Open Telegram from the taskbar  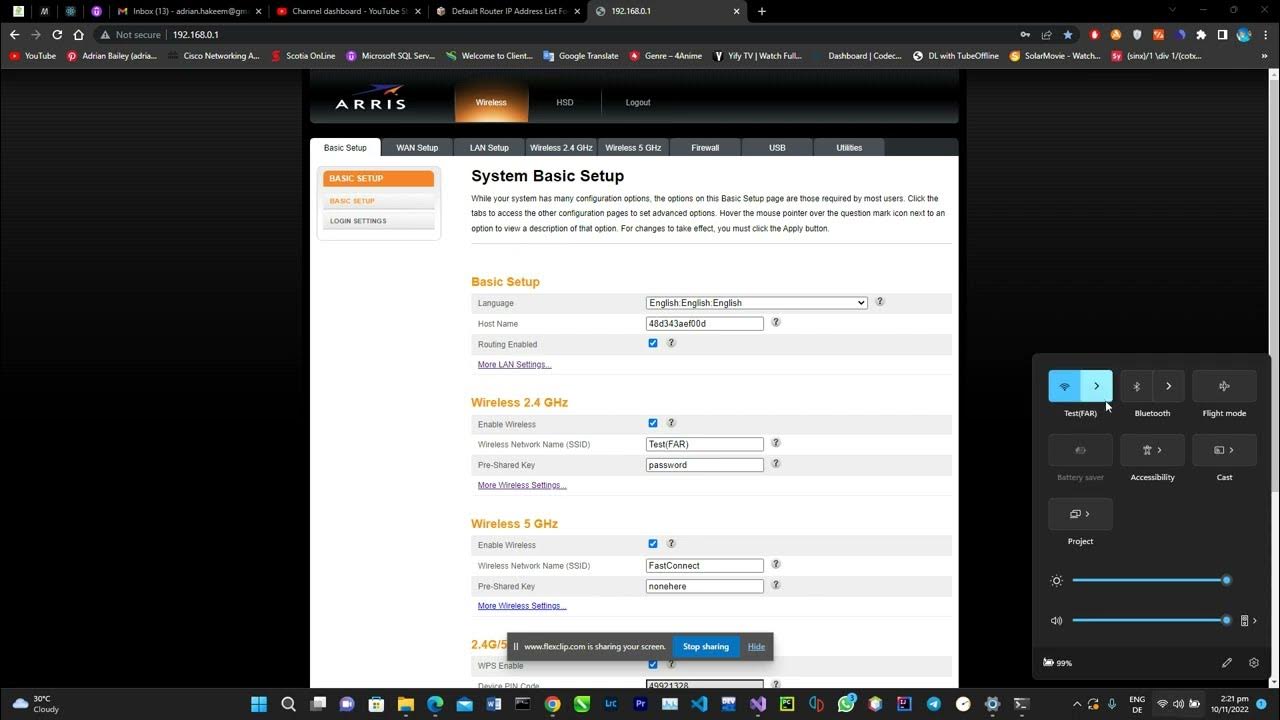[x=934, y=704]
